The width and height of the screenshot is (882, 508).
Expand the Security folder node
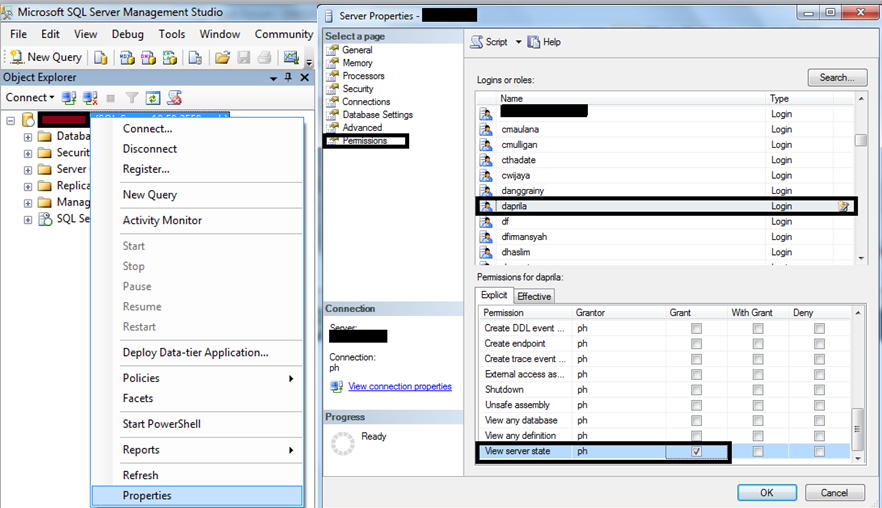28,153
